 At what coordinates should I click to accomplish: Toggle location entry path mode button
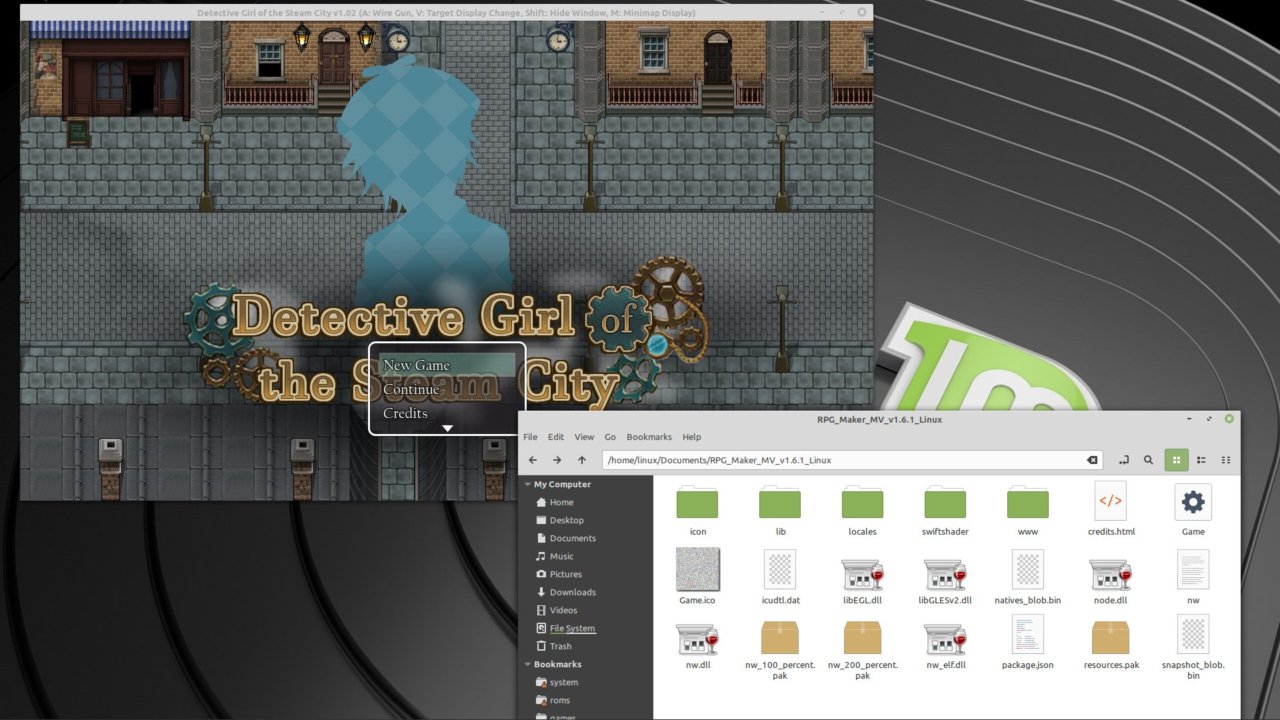point(1124,460)
